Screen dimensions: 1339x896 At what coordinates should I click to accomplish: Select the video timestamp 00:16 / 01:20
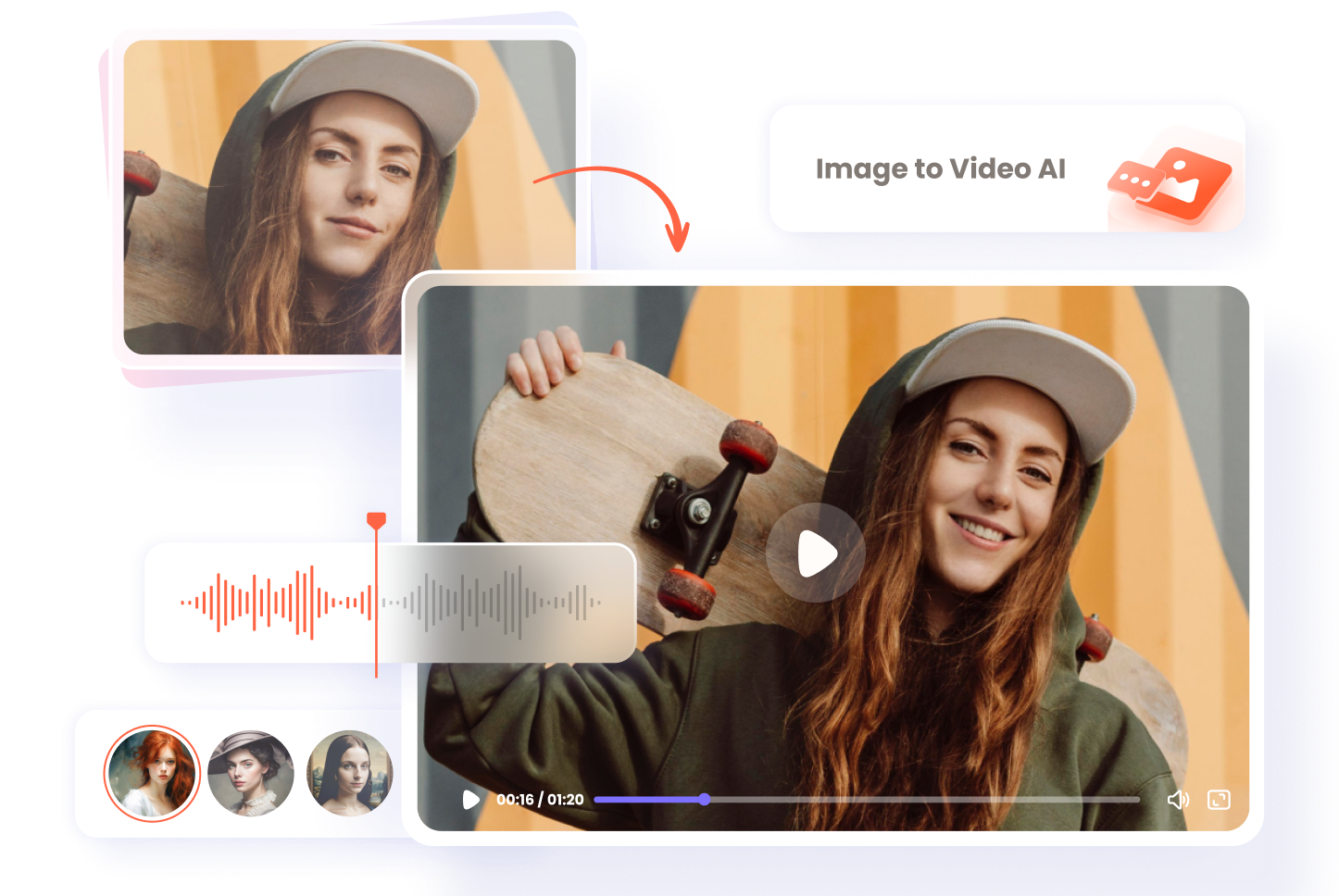click(x=538, y=800)
